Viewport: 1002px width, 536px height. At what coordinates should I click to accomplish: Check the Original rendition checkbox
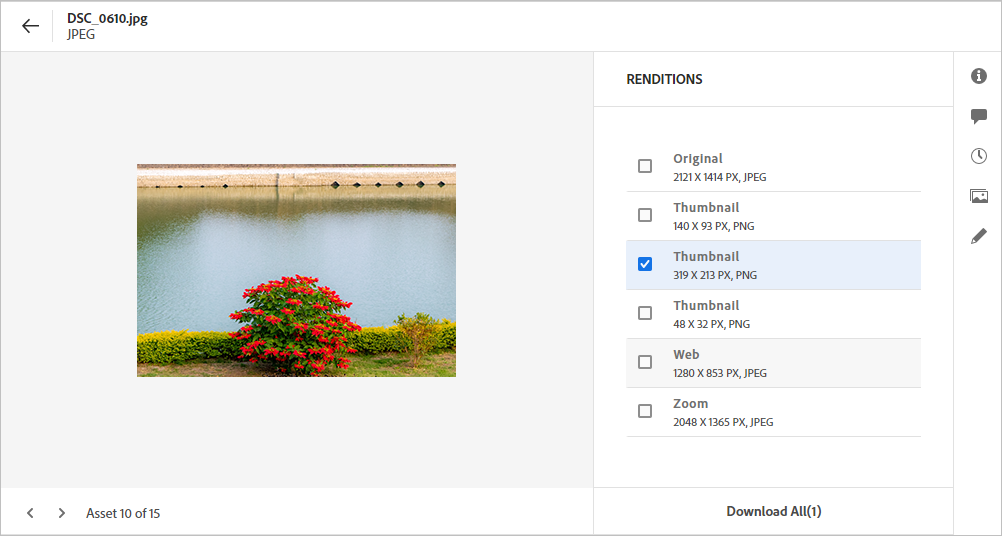coord(645,166)
